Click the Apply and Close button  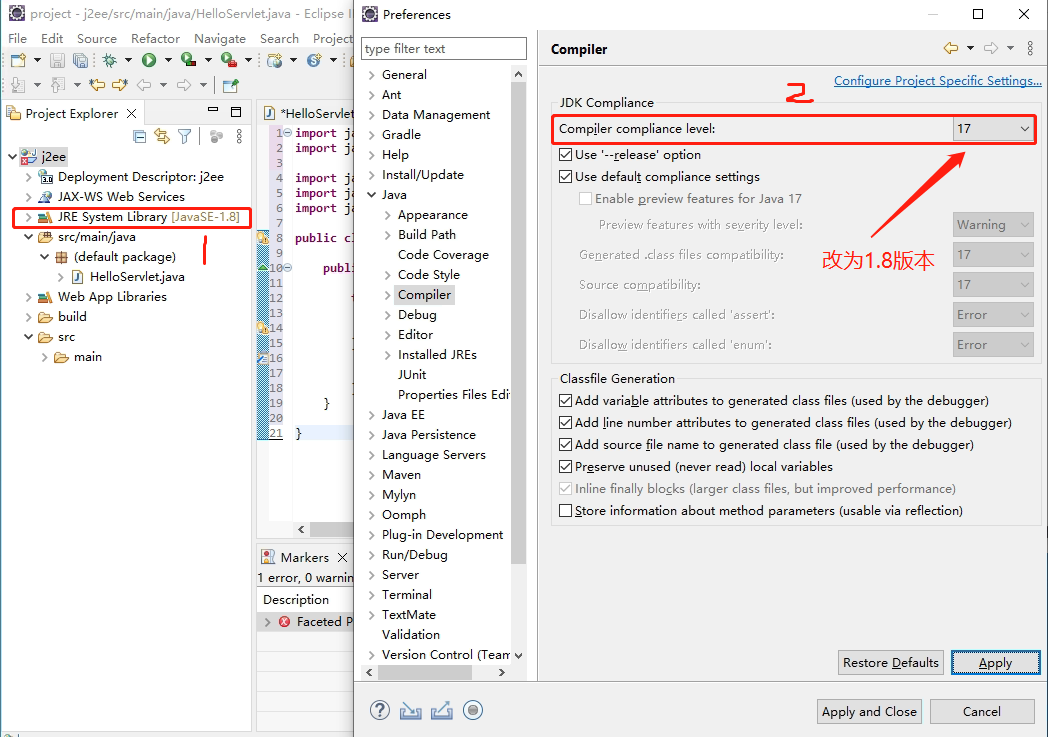(x=869, y=712)
